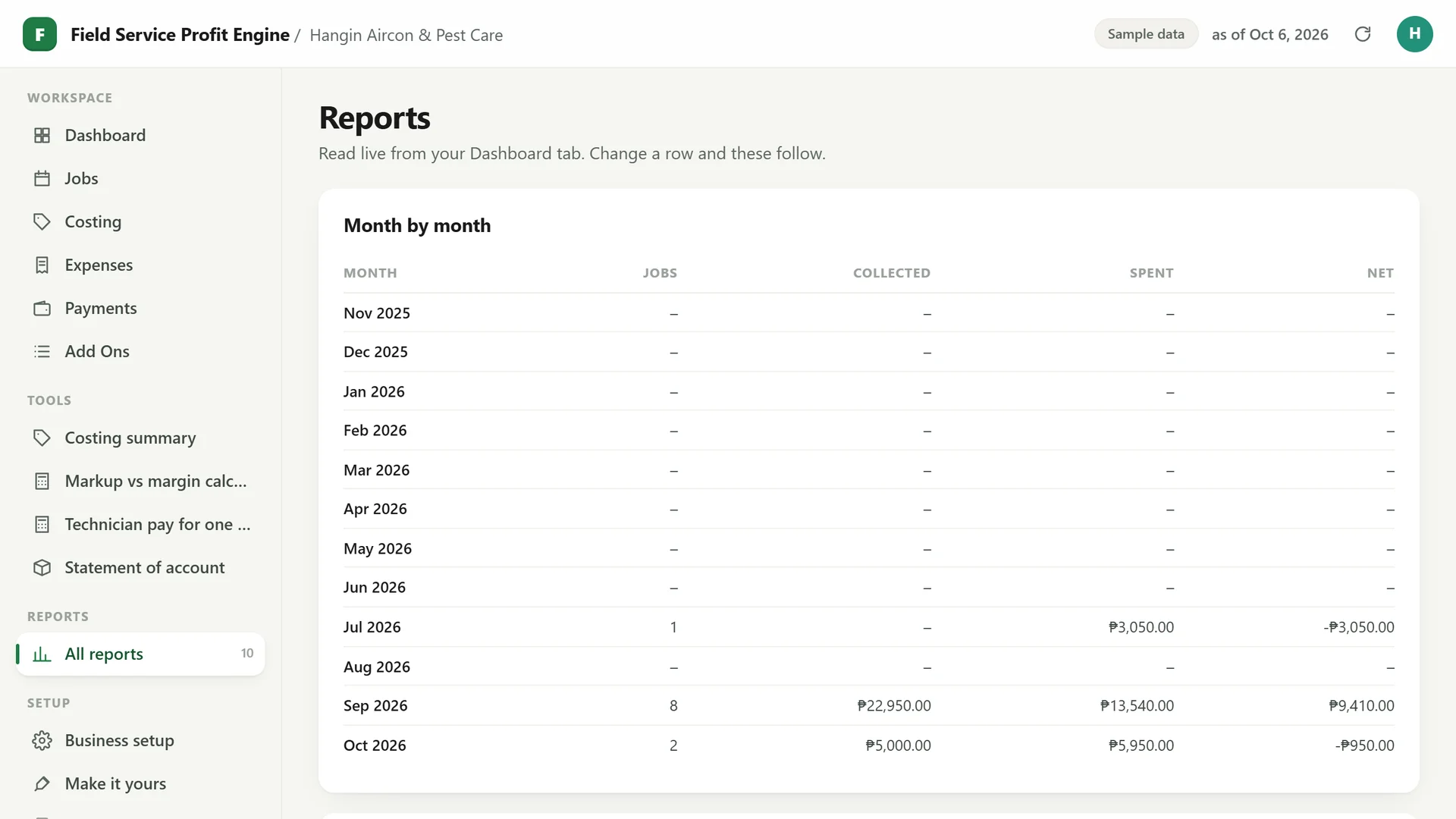Open Statement of account
The width and height of the screenshot is (1456, 819).
click(140, 567)
